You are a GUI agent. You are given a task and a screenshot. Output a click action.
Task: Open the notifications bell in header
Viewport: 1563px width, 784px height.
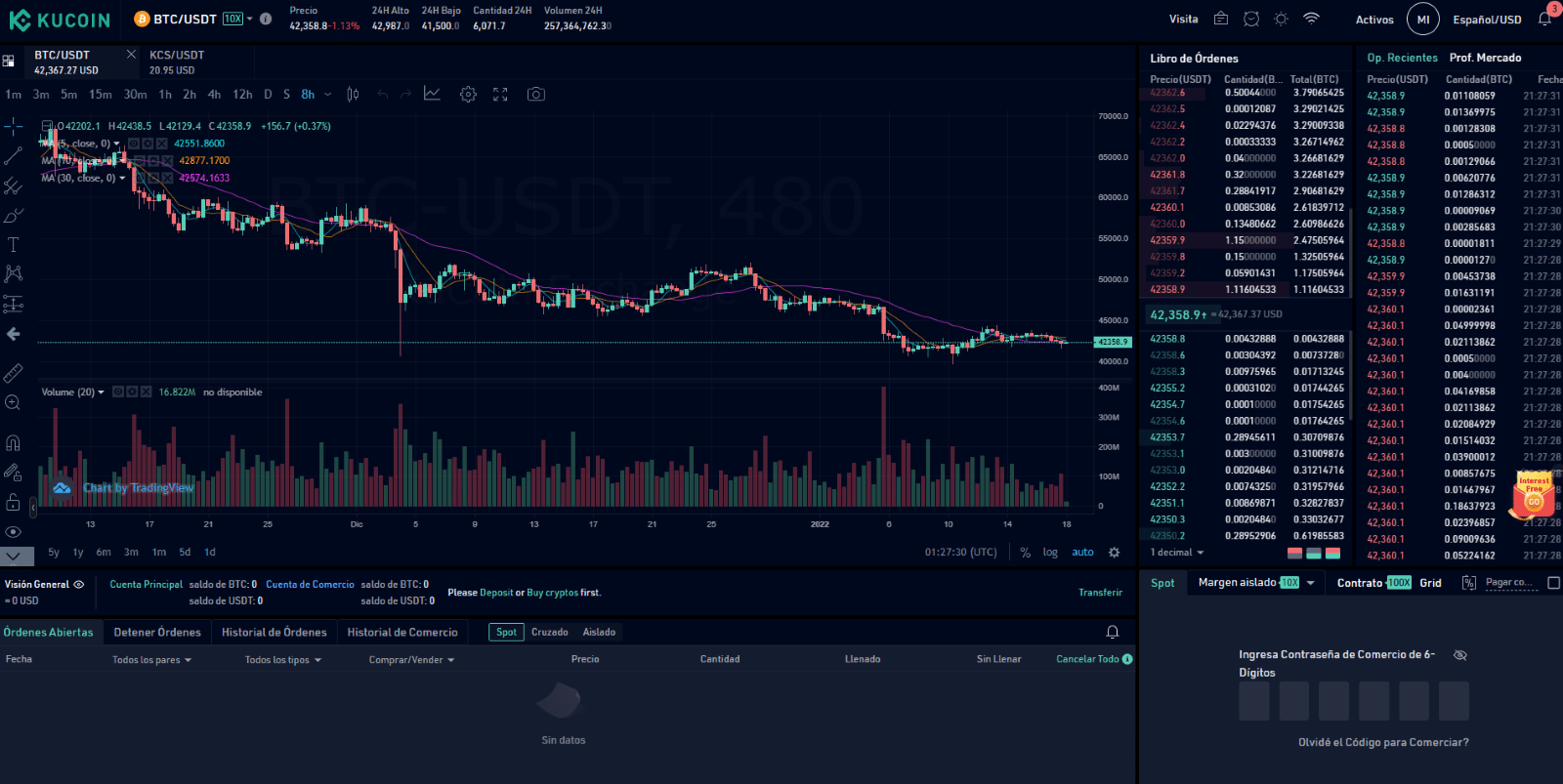tap(1544, 20)
